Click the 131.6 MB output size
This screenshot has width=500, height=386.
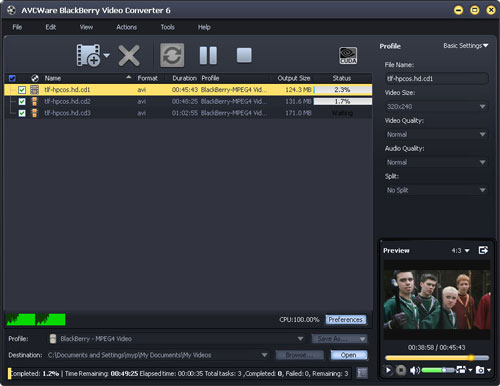click(x=298, y=101)
